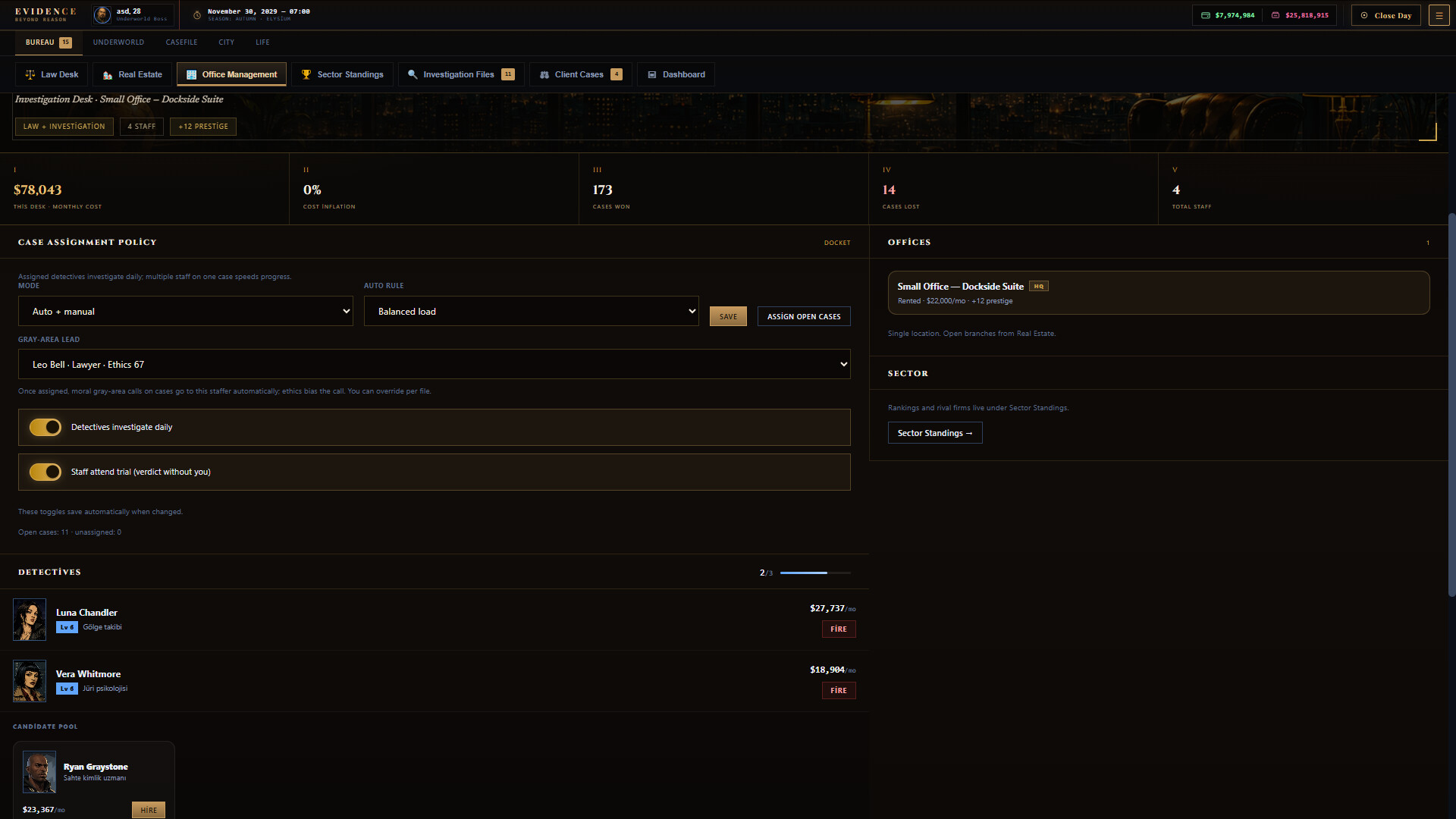Select the Small Office Dockside Suite card

(x=1159, y=293)
